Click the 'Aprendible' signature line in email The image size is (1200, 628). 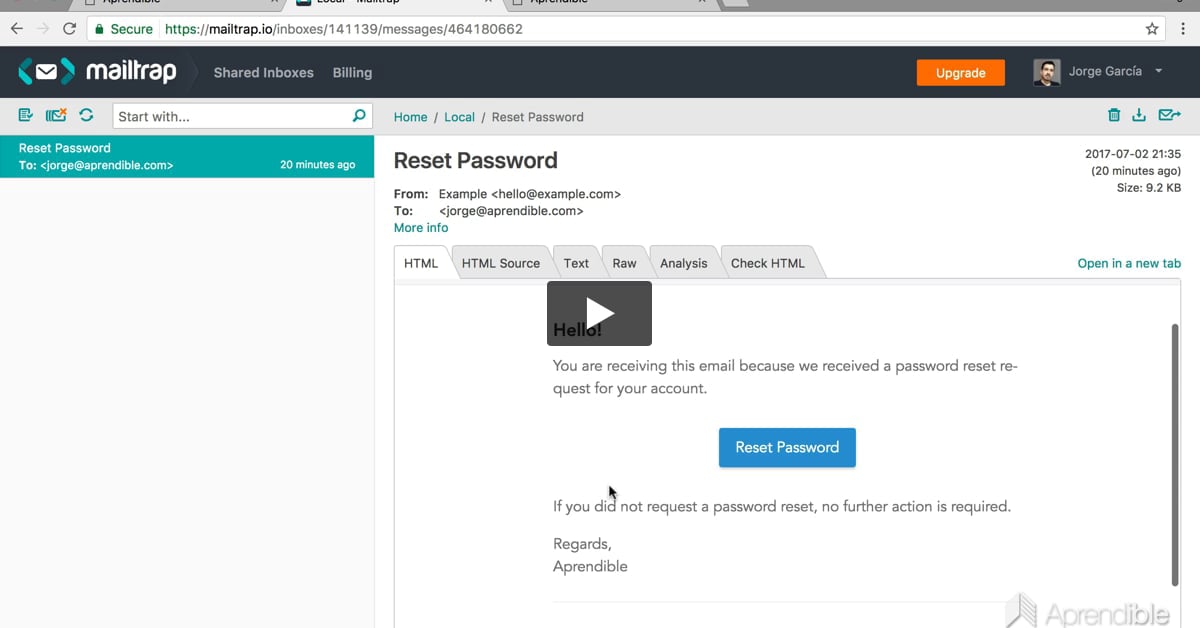pyautogui.click(x=590, y=566)
